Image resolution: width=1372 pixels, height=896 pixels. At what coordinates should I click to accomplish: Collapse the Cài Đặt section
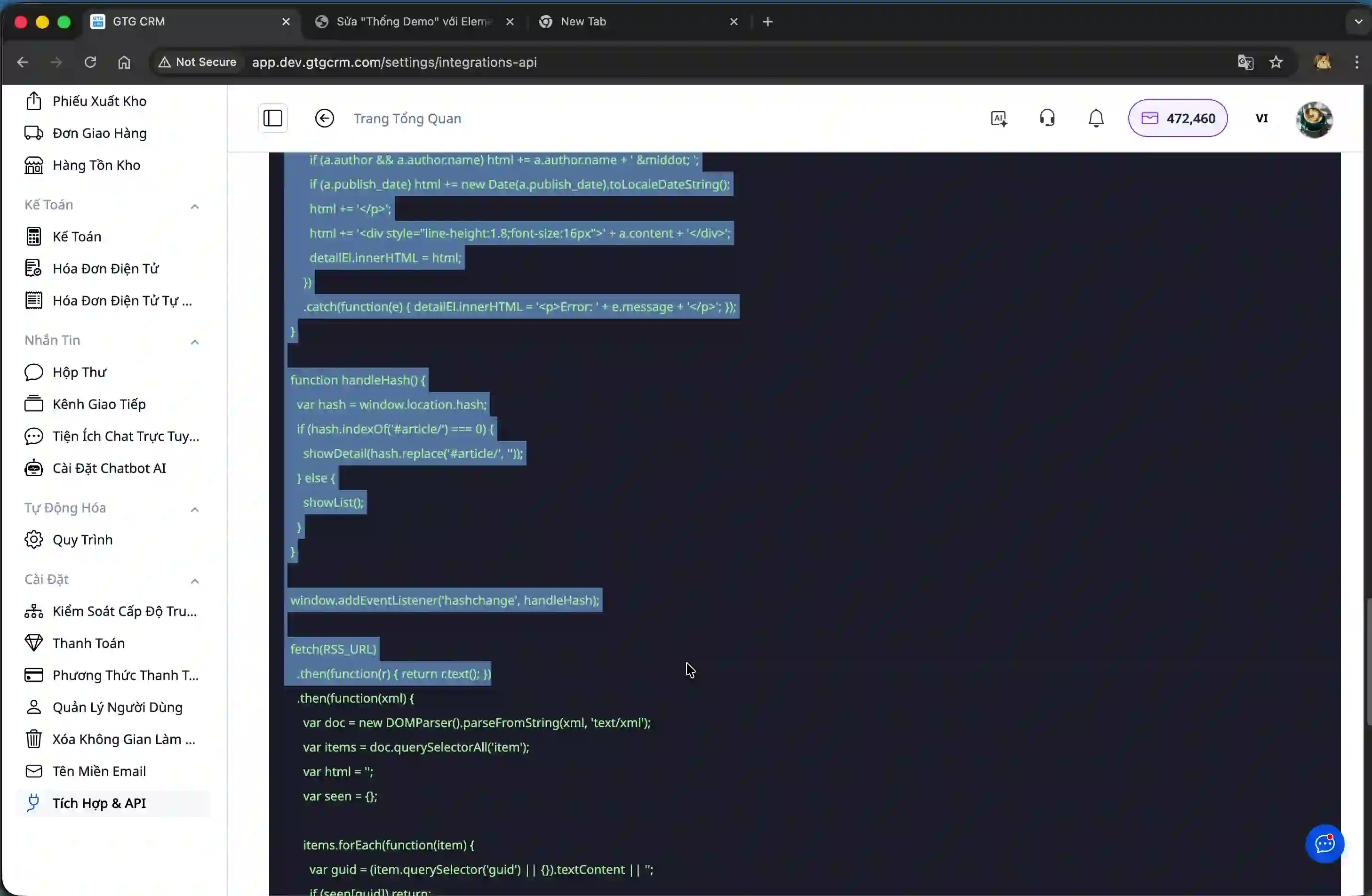(x=194, y=581)
